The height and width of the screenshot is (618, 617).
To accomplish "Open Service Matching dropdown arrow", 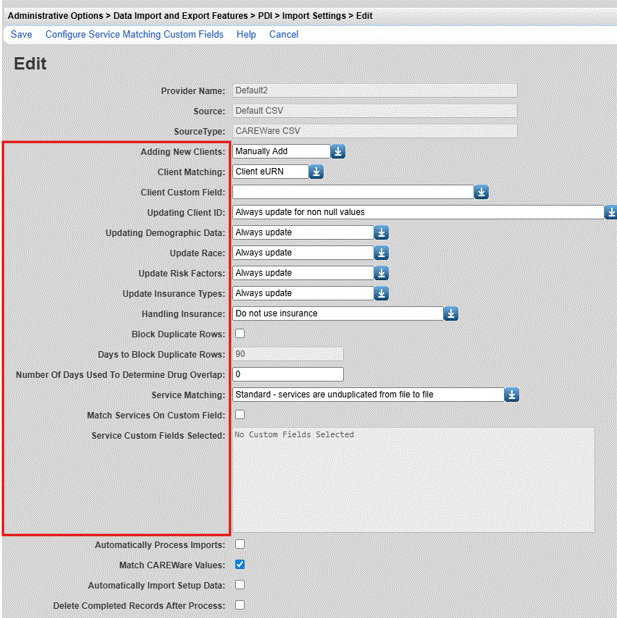I will [x=512, y=395].
